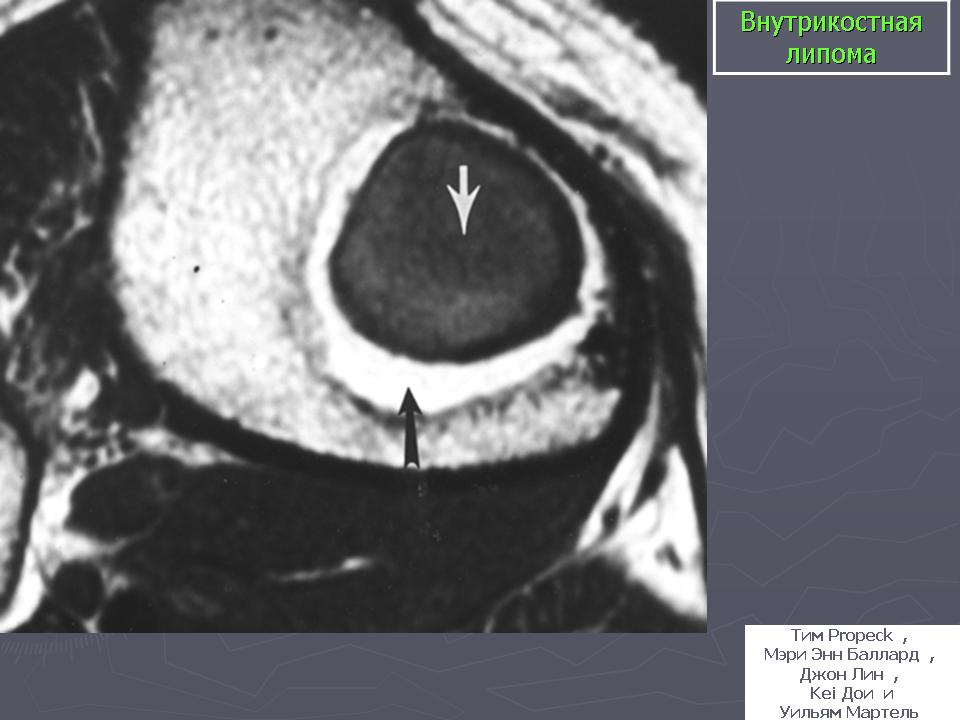Click the title box 'Внутрикостная липома'
Image resolution: width=960 pixels, height=720 pixels.
click(x=831, y=37)
